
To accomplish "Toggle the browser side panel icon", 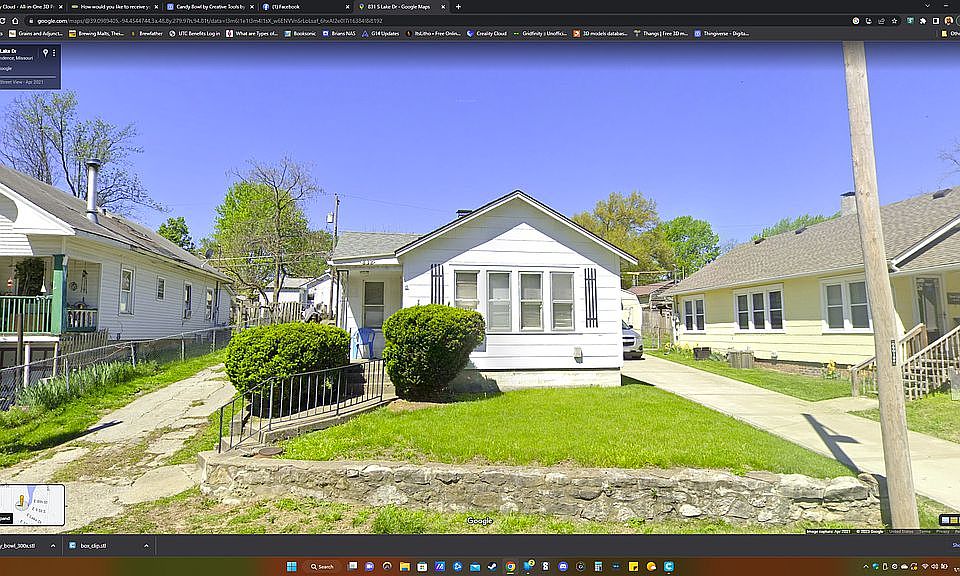I will [936, 21].
